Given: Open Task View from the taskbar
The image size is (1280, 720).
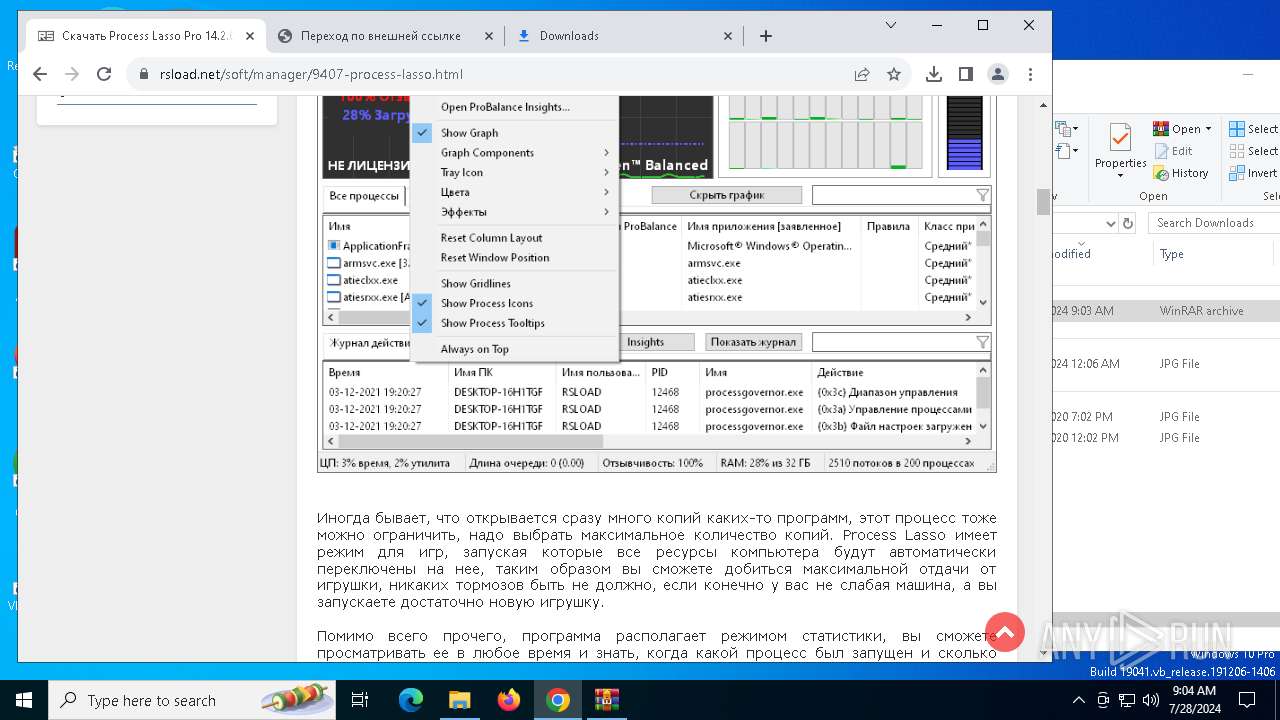Looking at the screenshot, I should pos(360,700).
